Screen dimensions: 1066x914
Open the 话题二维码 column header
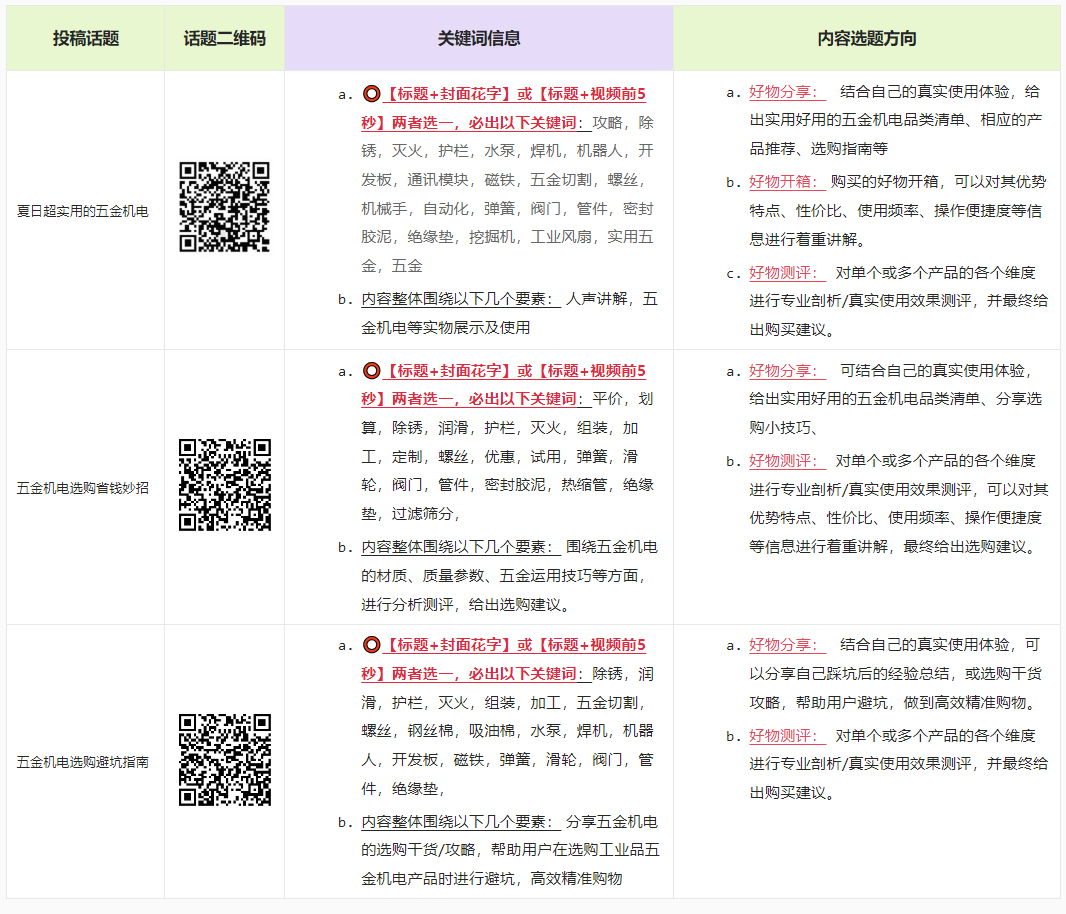(225, 38)
